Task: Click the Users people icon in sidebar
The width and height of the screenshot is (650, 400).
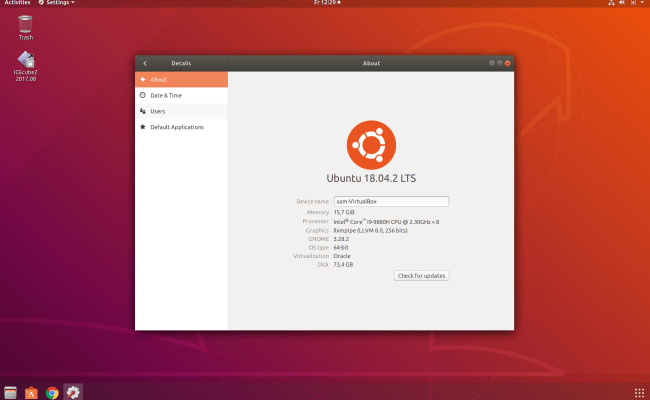Action: point(143,111)
